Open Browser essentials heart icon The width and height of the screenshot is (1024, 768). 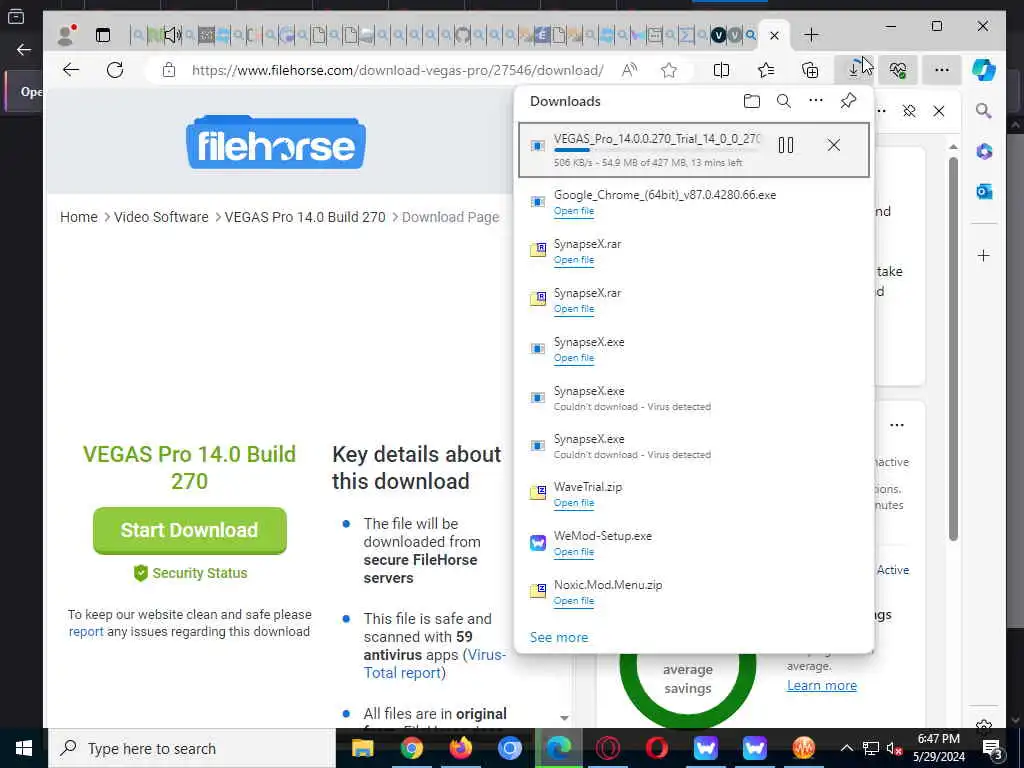(x=898, y=70)
